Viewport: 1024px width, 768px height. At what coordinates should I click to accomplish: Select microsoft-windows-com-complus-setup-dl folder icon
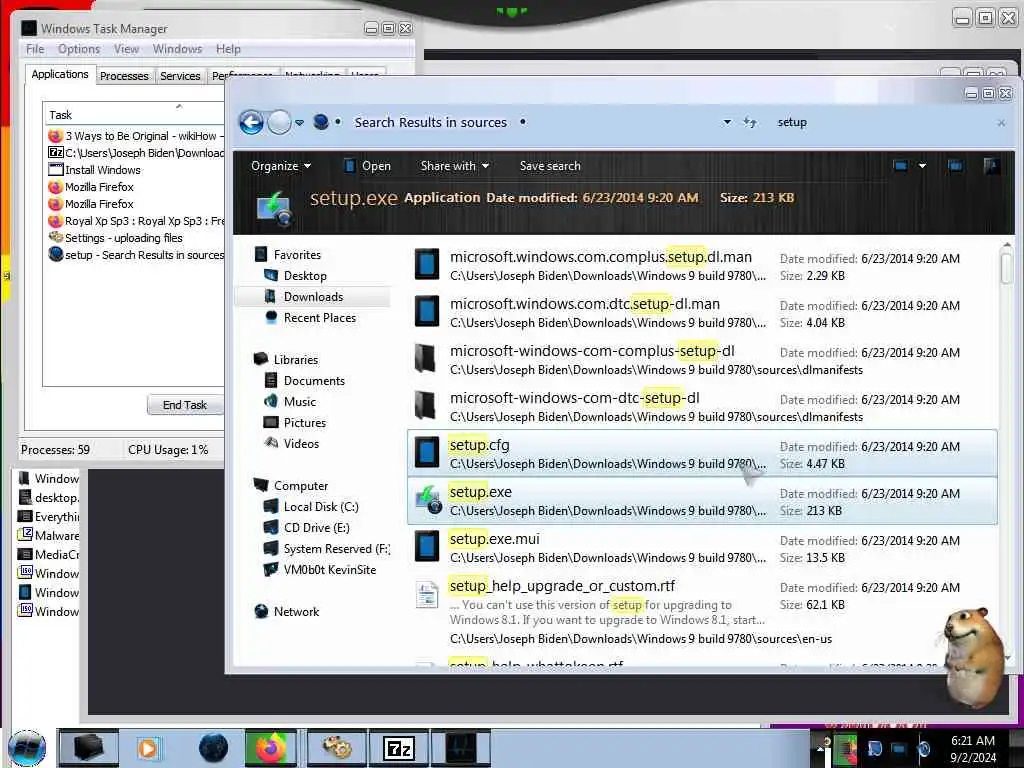426,359
